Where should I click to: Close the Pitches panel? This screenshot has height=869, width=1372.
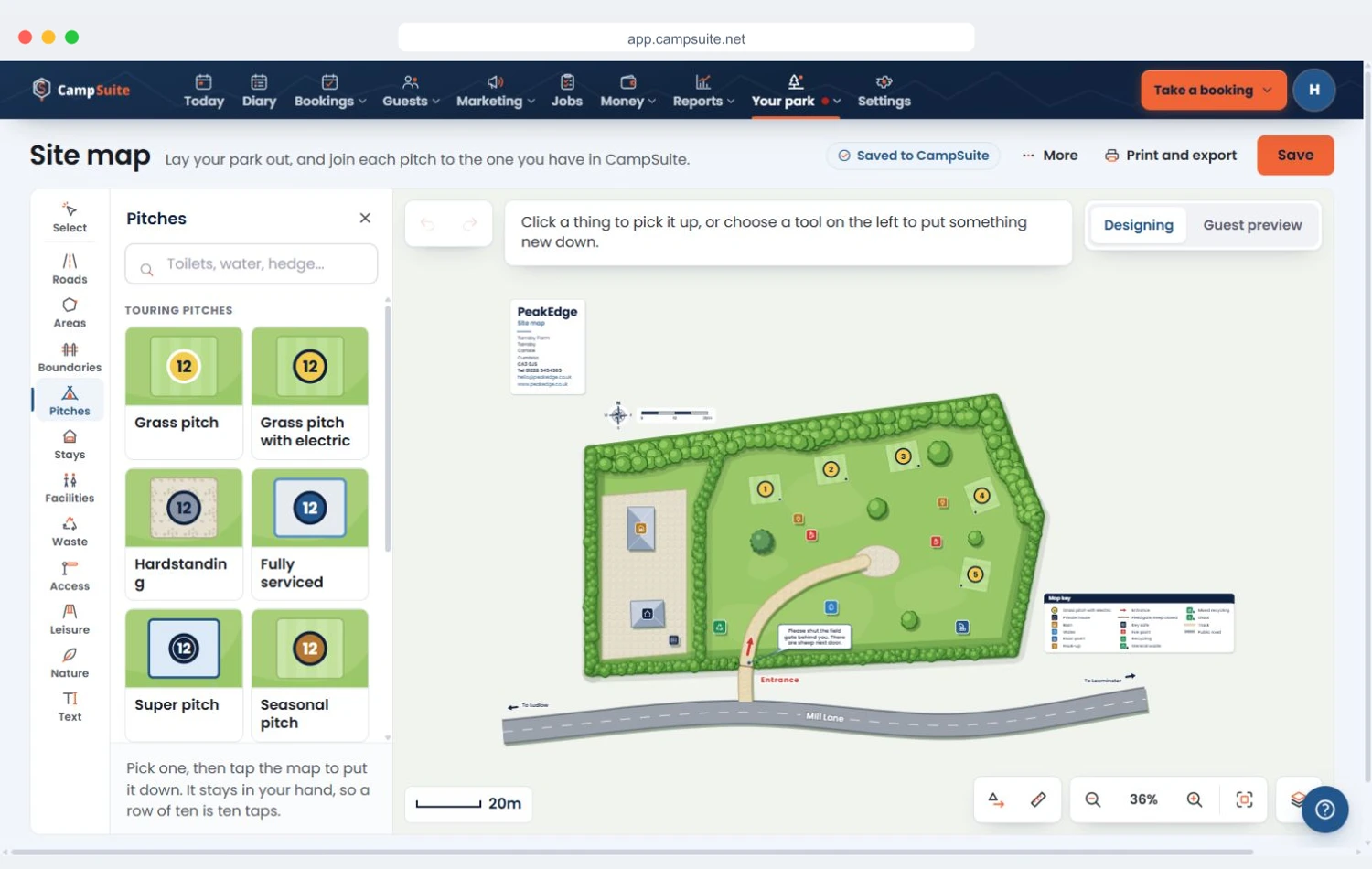(x=365, y=218)
